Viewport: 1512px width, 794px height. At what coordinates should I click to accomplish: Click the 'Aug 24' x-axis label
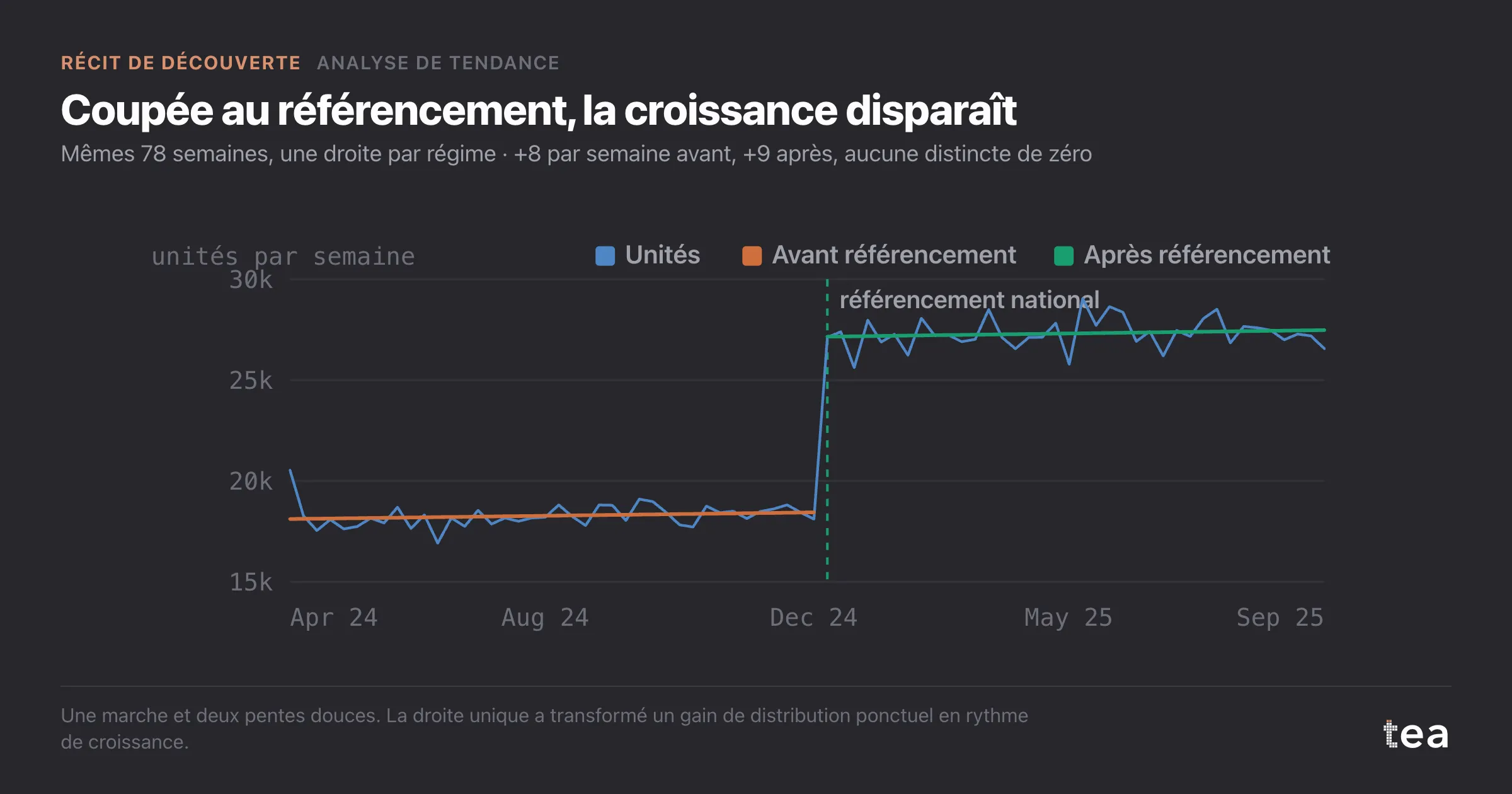coord(545,618)
